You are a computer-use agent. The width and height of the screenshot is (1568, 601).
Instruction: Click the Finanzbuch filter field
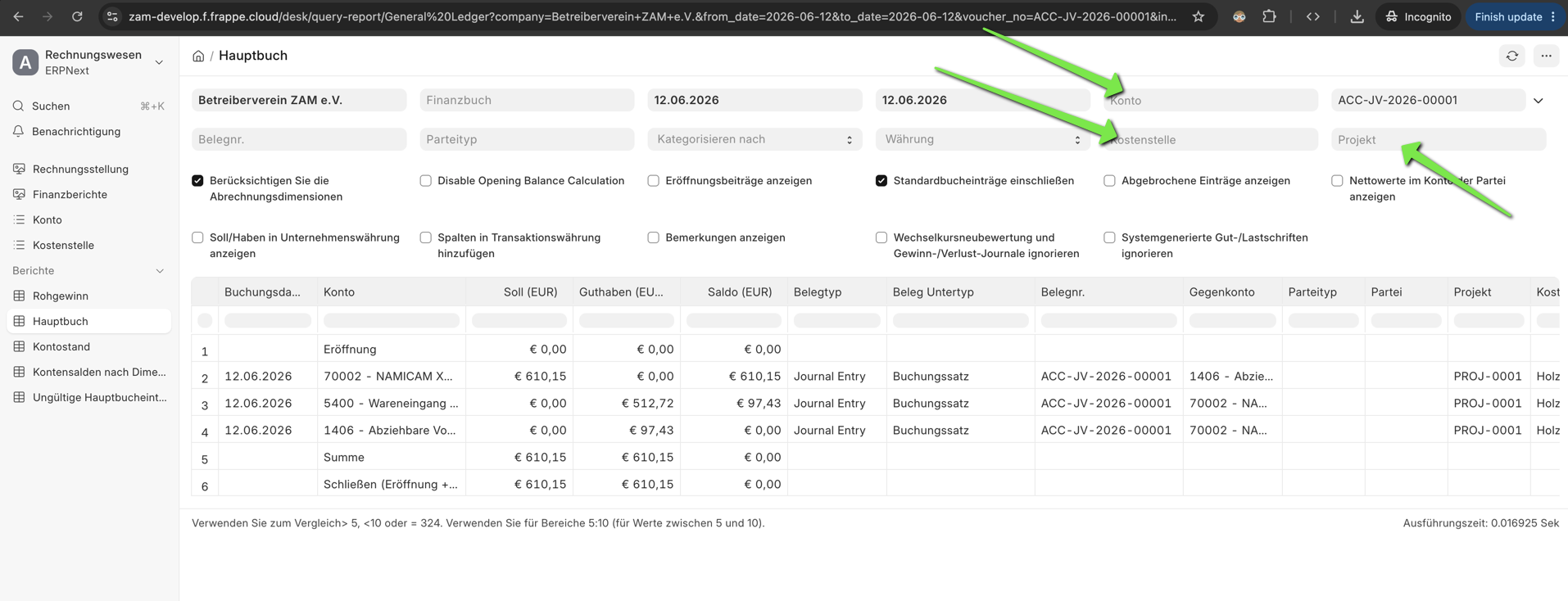(527, 100)
